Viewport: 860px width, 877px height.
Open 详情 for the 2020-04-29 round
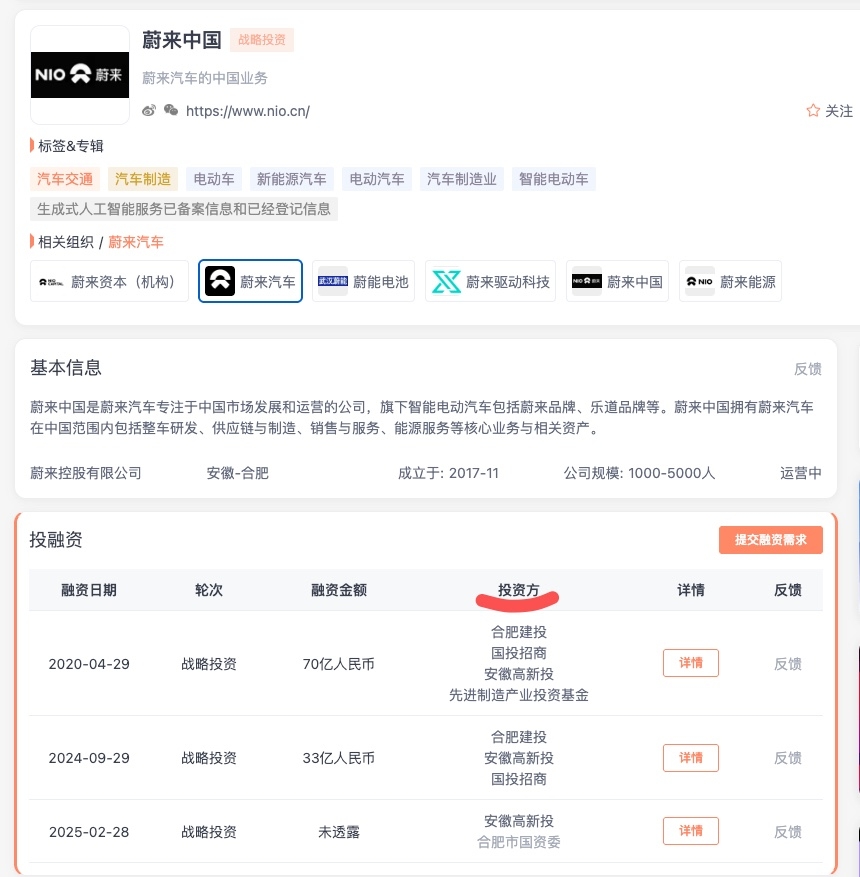click(x=691, y=663)
